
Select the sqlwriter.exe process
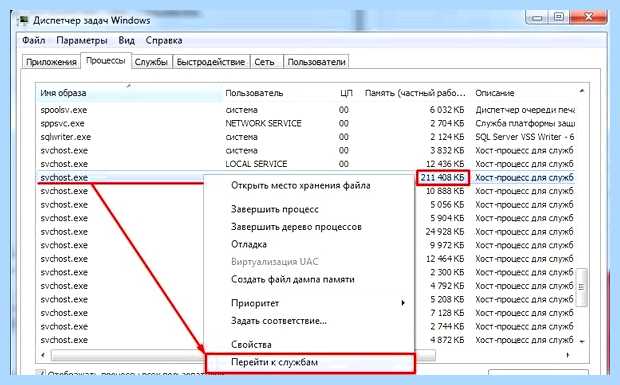(x=306, y=137)
